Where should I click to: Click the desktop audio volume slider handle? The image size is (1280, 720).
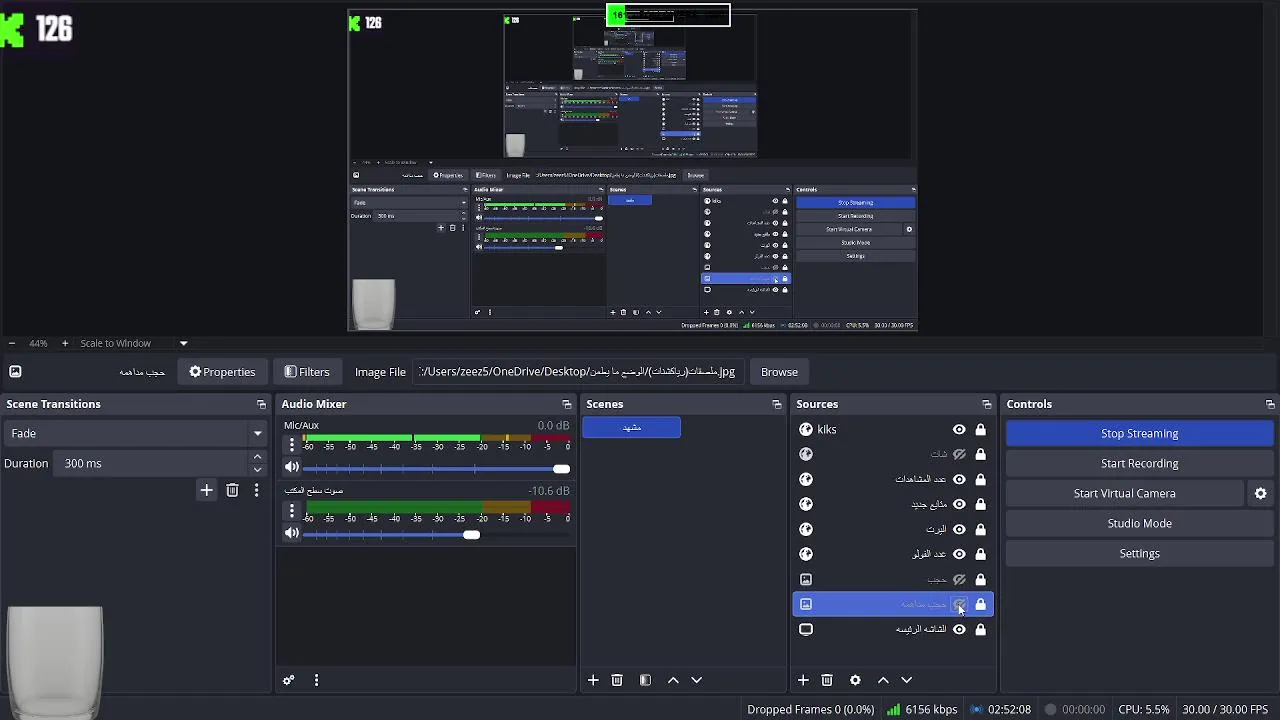[471, 534]
